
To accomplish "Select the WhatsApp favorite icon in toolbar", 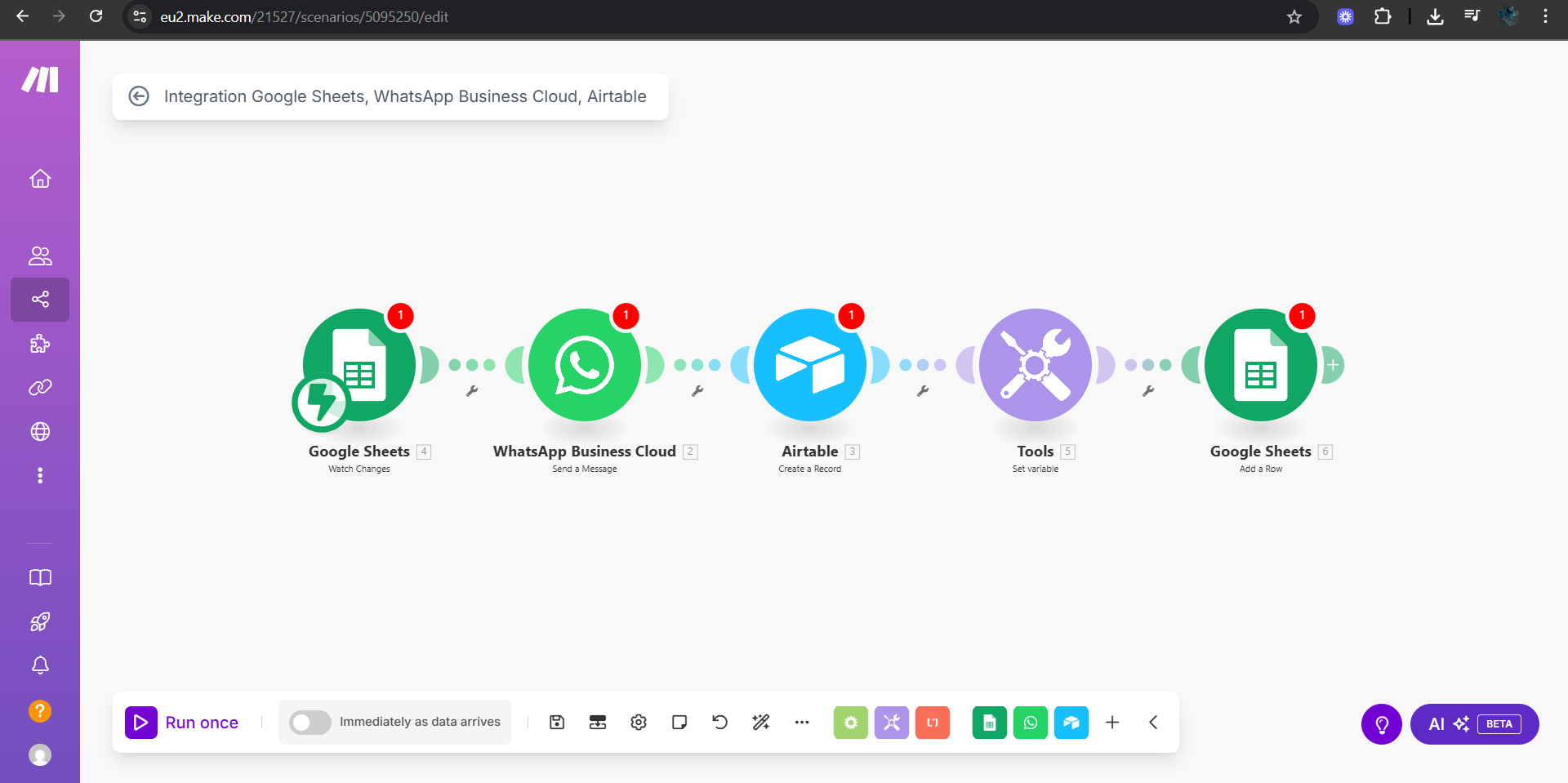I will [1031, 722].
